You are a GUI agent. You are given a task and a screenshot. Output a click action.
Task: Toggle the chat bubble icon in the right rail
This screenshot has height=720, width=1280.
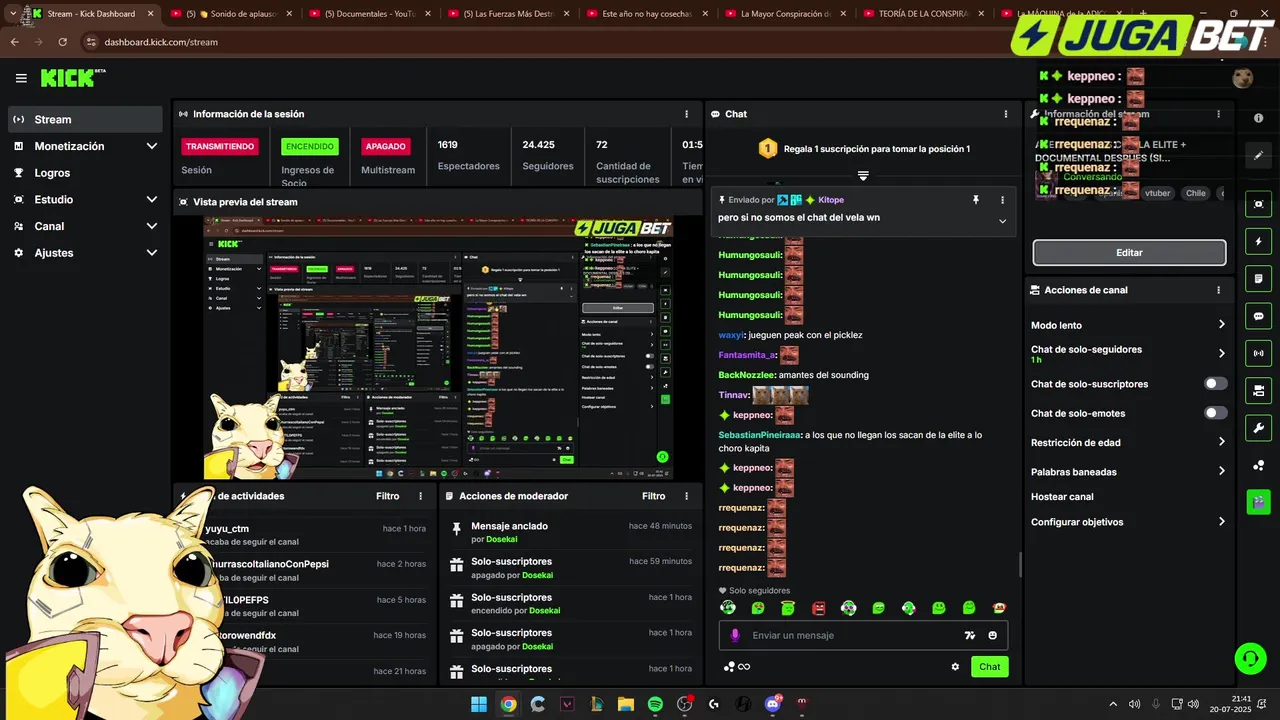pos(1258,316)
